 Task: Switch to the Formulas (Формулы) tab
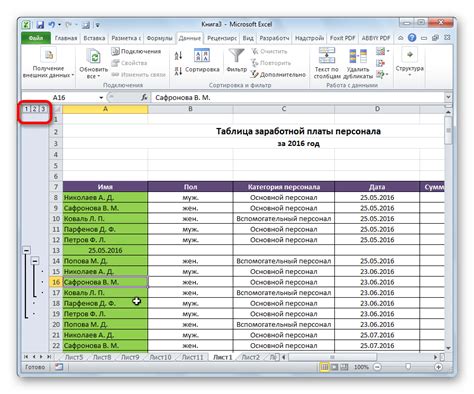pos(159,38)
